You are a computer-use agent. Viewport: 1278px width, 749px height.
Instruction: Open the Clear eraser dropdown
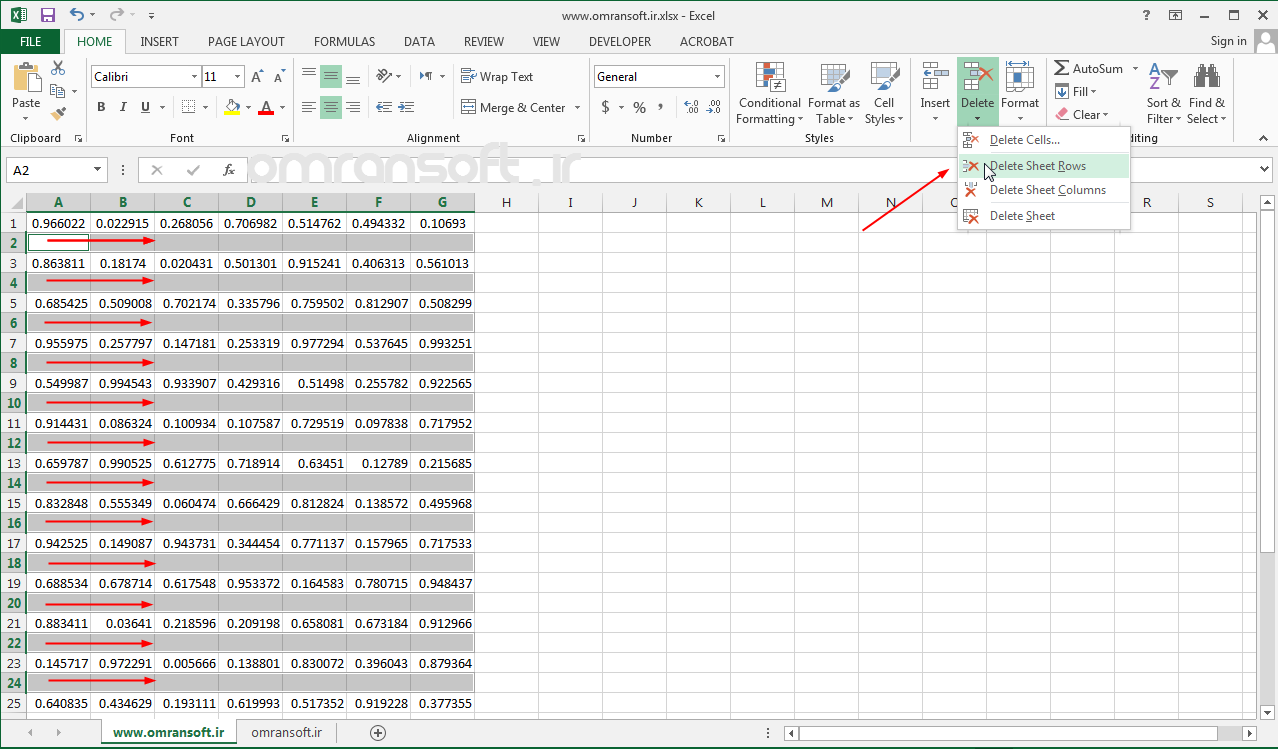(x=1081, y=115)
